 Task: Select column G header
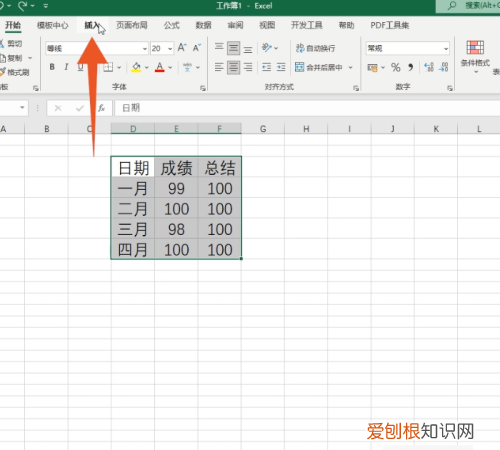(263, 129)
